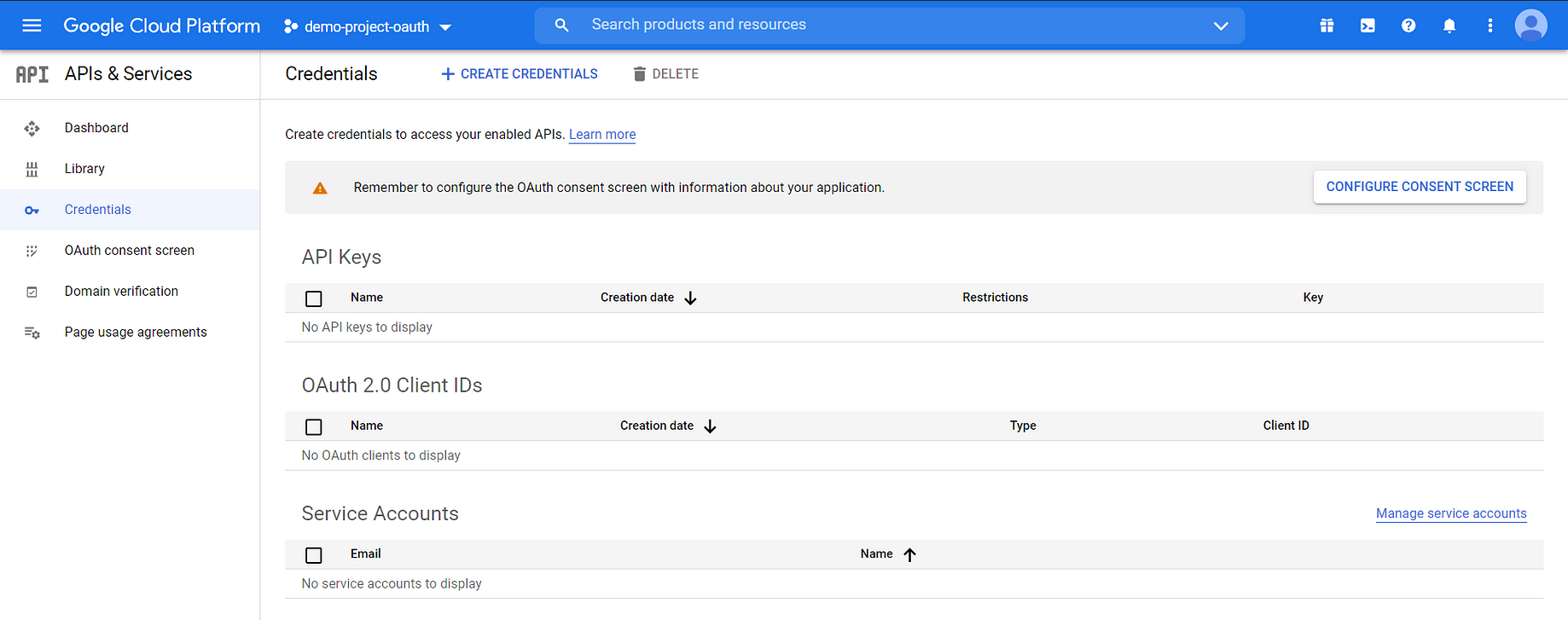Image resolution: width=1568 pixels, height=620 pixels.
Task: Click the Client ID column header
Action: (1286, 426)
